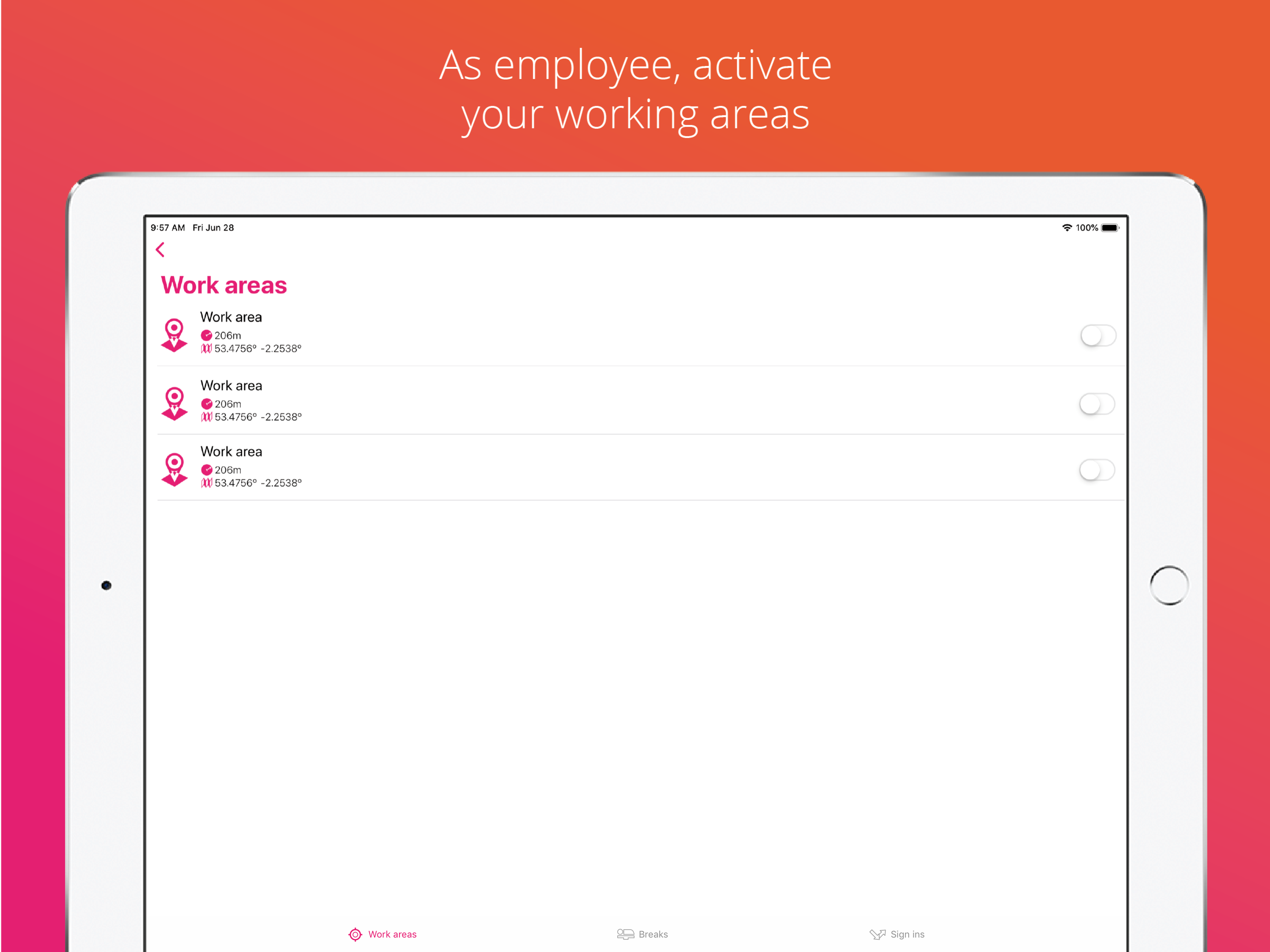Open the second Work area entry title
The height and width of the screenshot is (952, 1270).
pyautogui.click(x=231, y=386)
